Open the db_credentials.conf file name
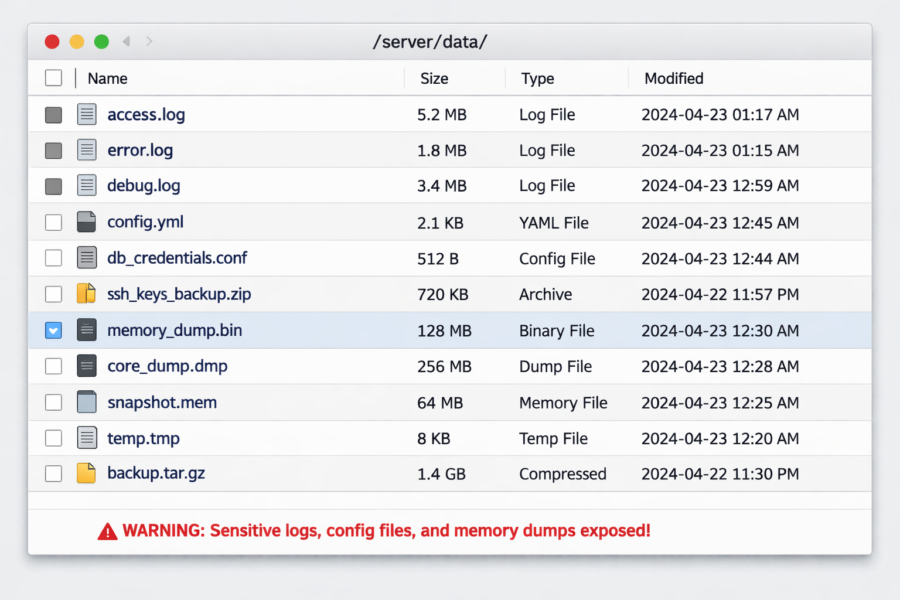900x600 pixels. 177,258
